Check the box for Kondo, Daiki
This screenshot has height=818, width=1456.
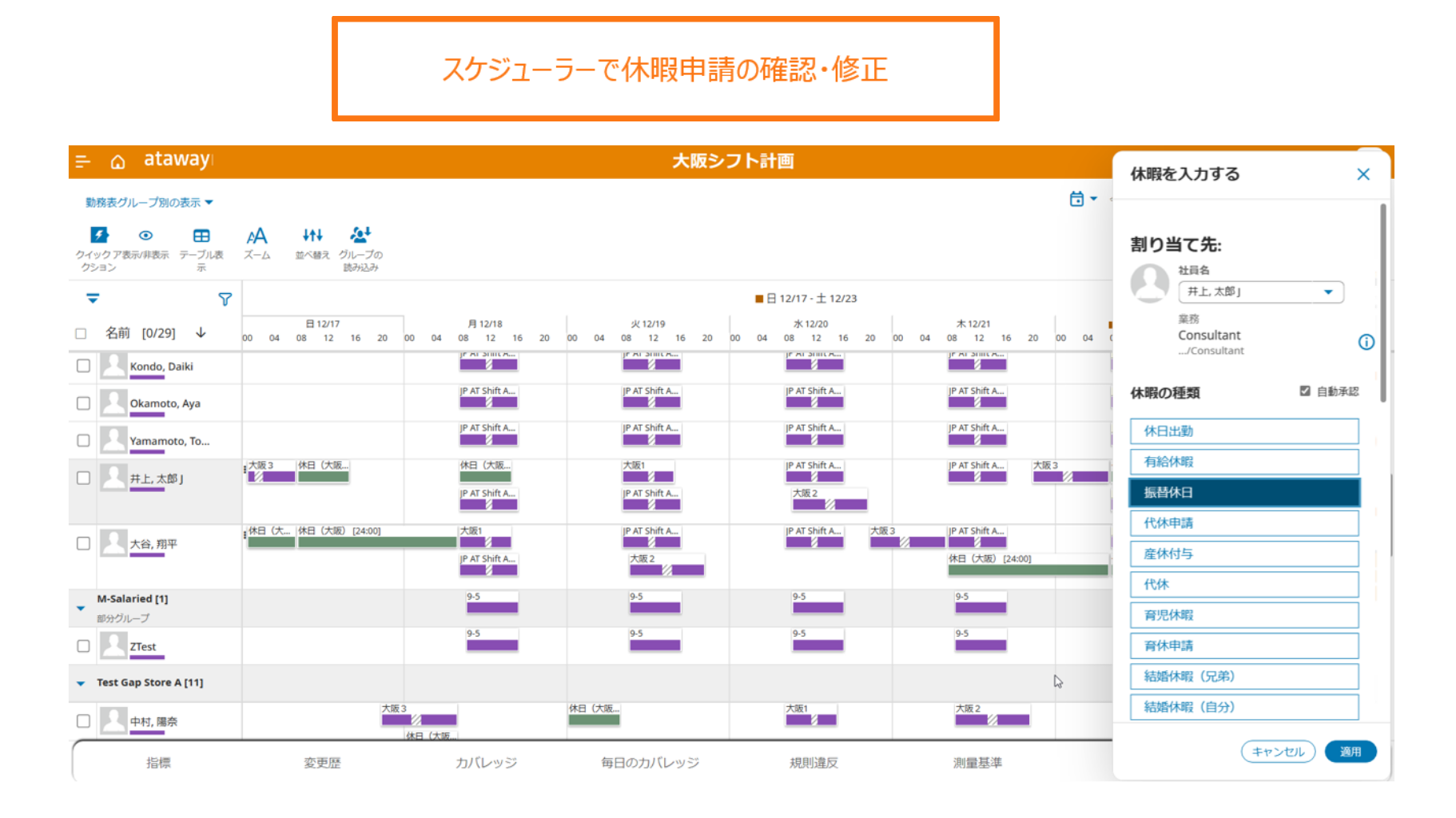point(83,366)
